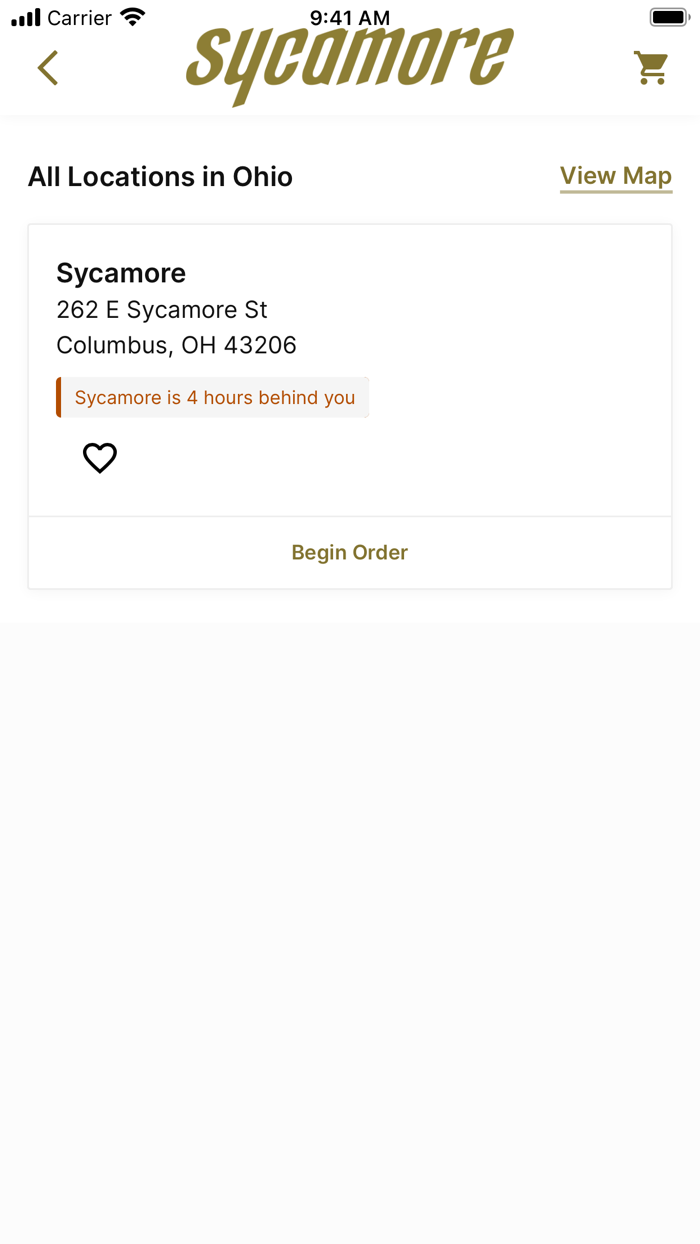
Task: Tap Begin Order for Sycamore
Action: 349,552
